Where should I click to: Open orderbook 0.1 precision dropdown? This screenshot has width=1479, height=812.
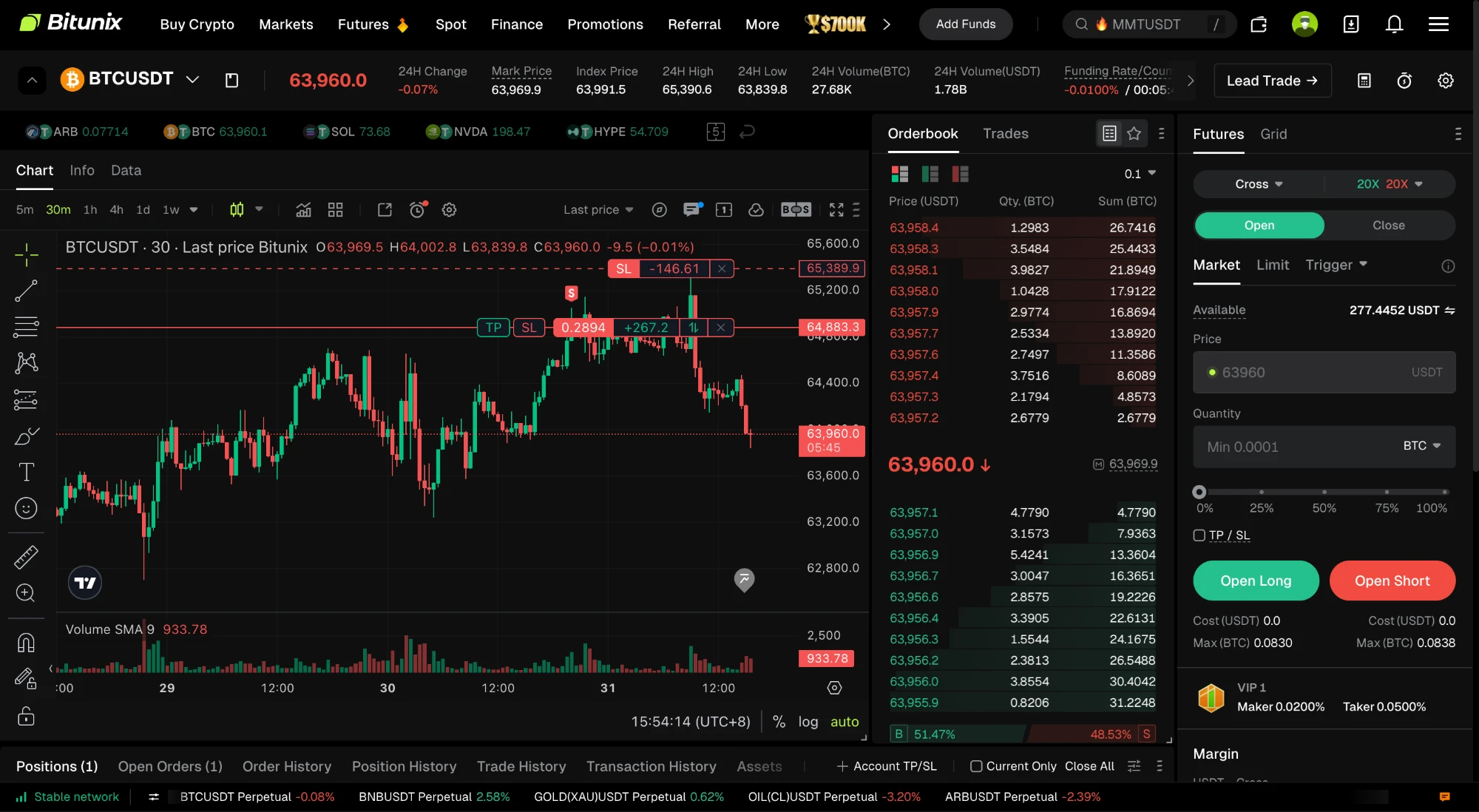coord(1140,174)
